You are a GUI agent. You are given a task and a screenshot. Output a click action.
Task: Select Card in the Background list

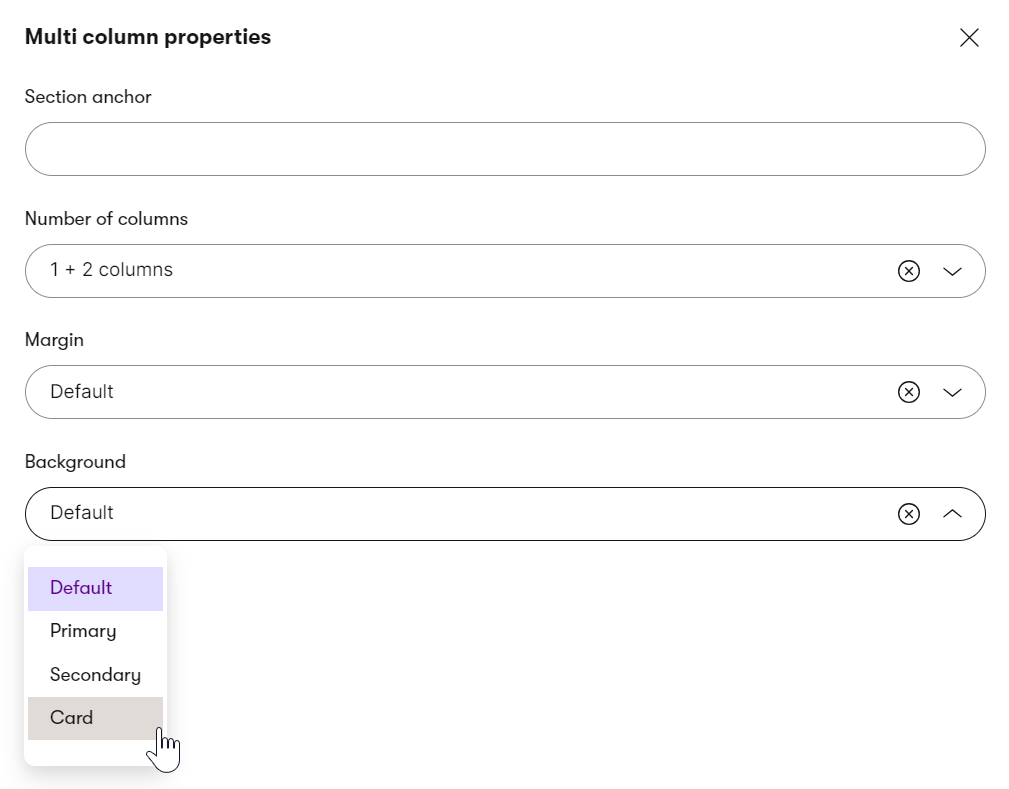[x=95, y=718]
